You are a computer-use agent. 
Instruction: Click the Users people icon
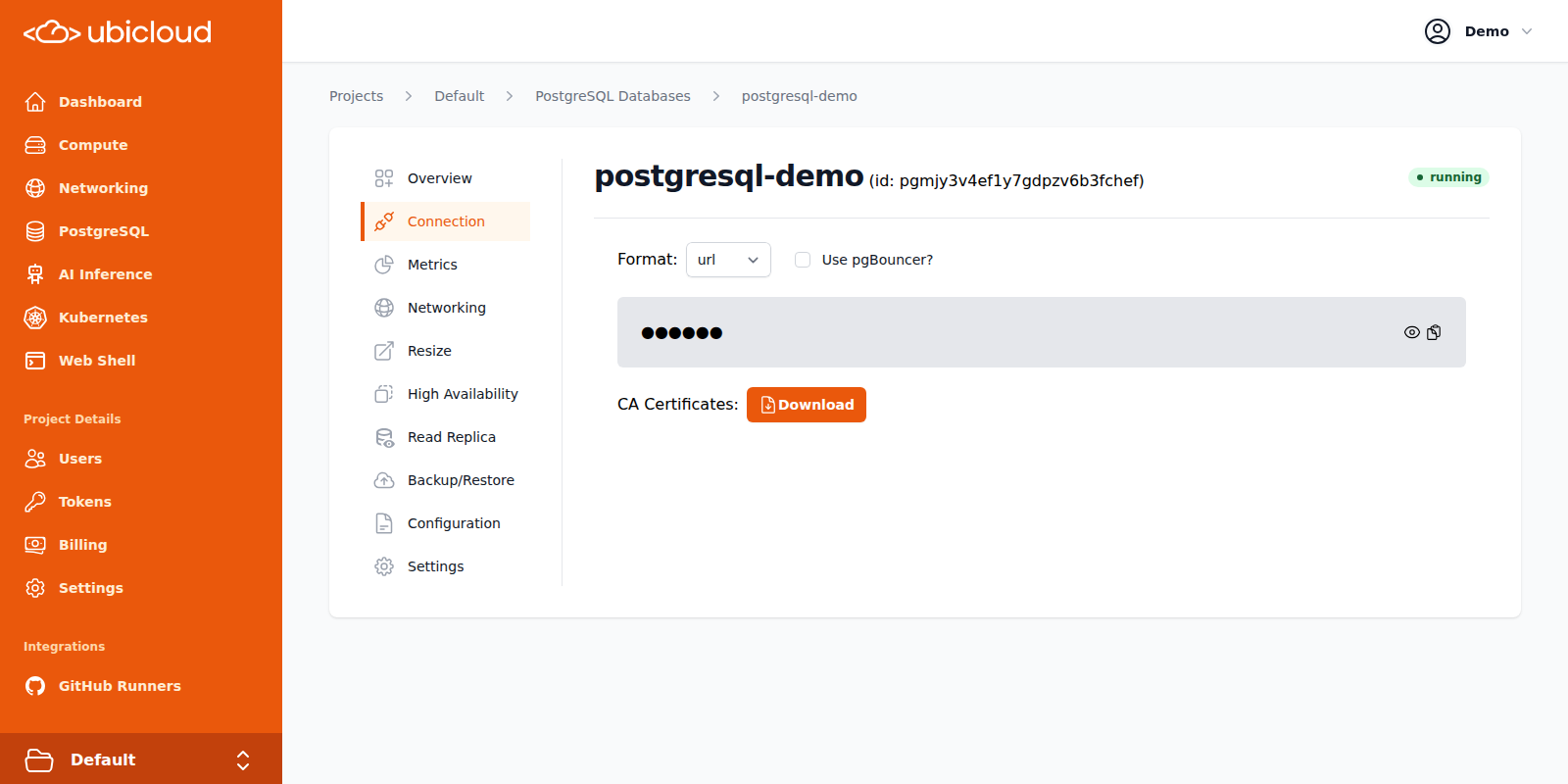click(x=35, y=459)
